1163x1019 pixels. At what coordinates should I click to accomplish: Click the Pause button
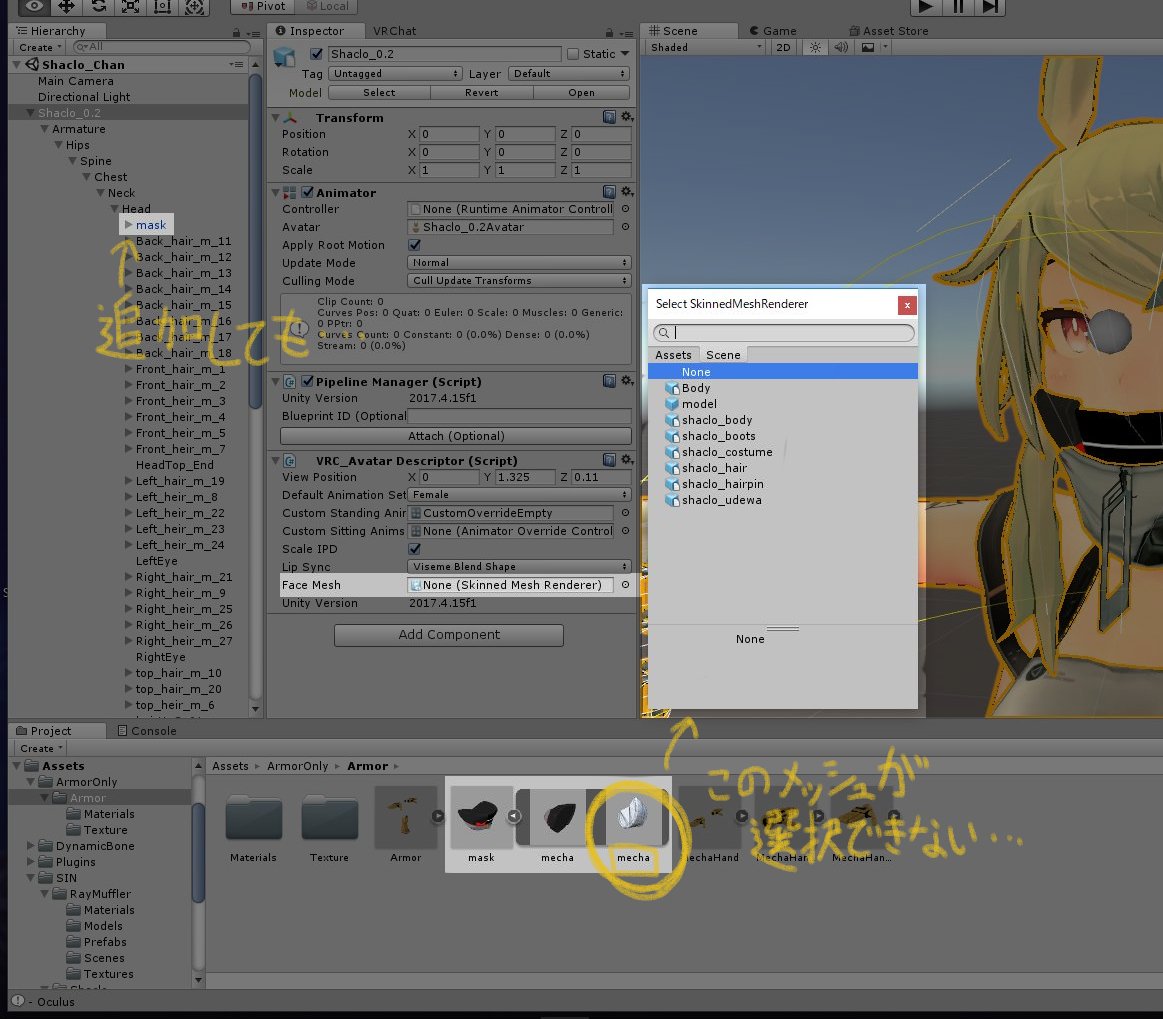click(x=958, y=7)
